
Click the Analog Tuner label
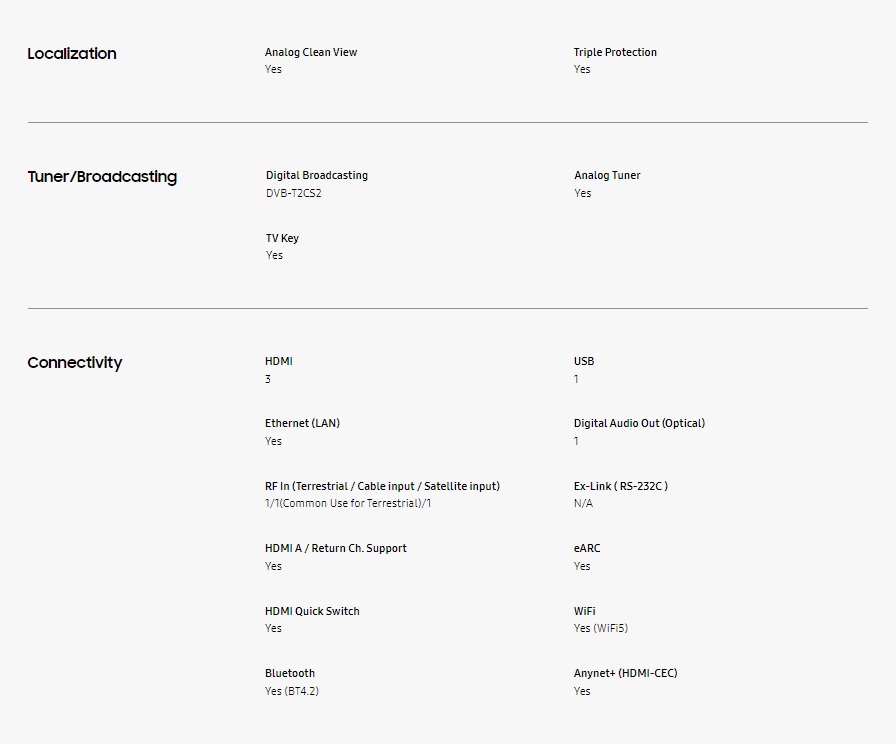tap(607, 175)
